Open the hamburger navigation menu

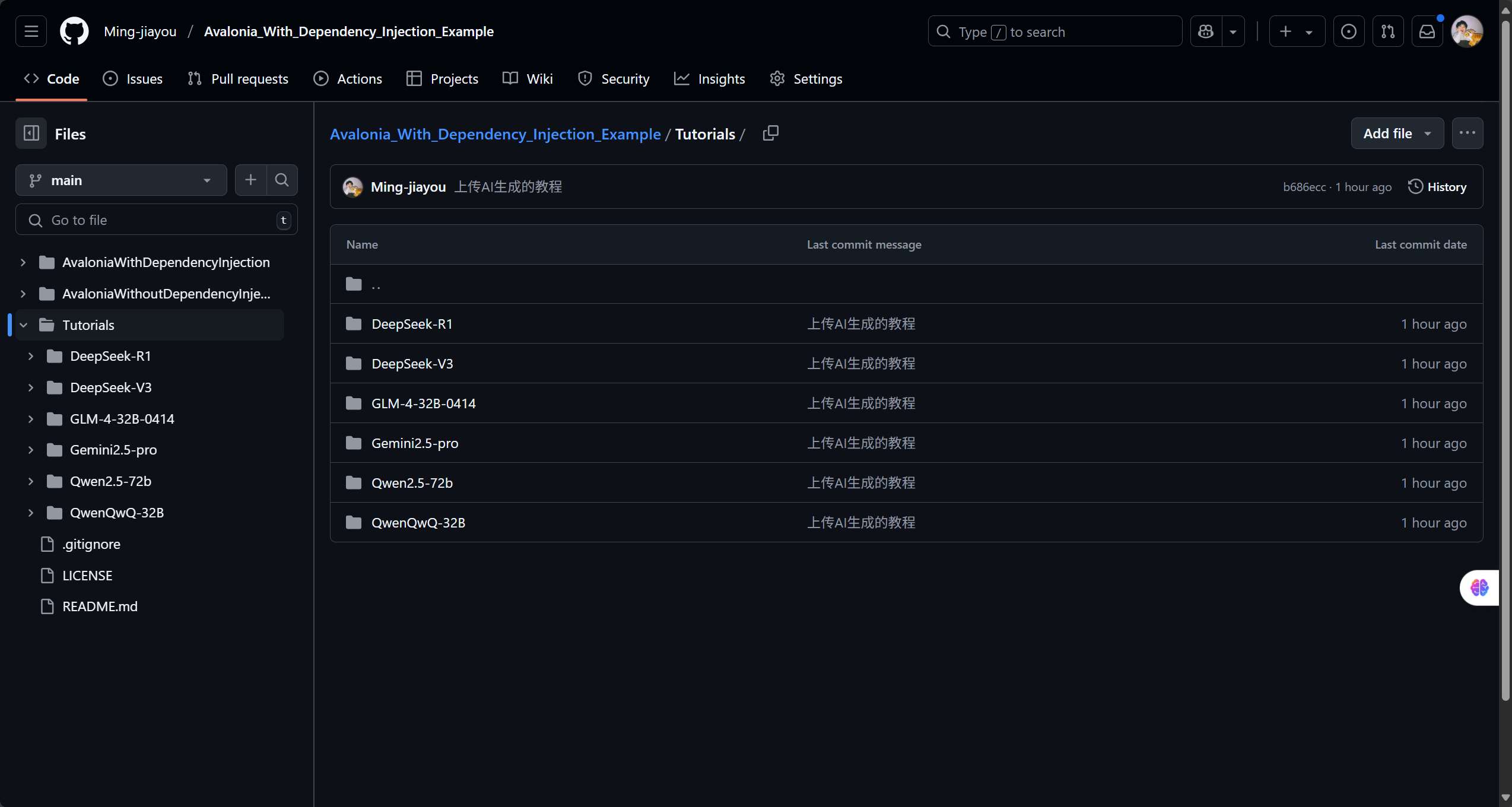[31, 31]
